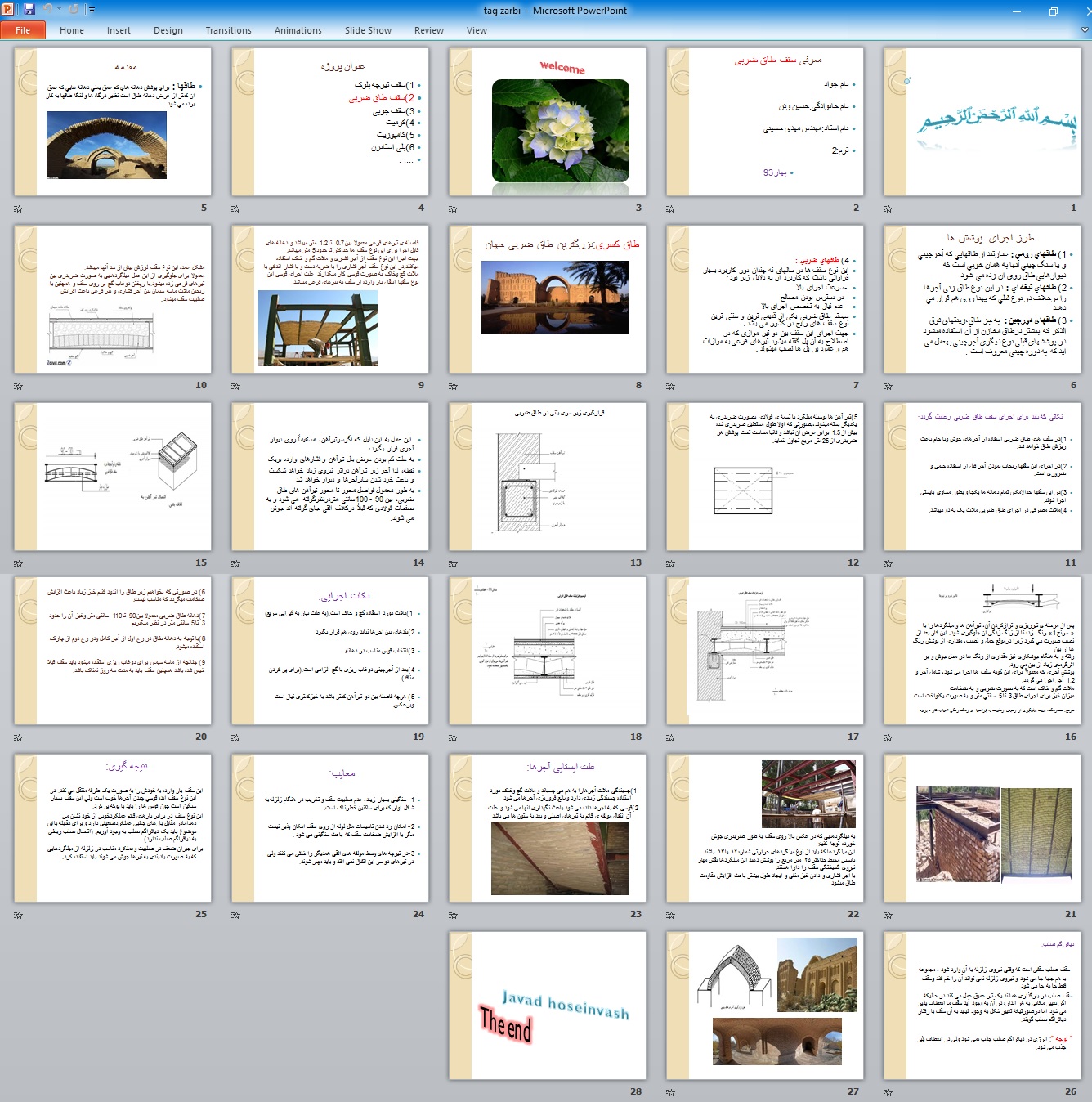Open the Animations tab
Screen dimensions: 1092x1102
click(x=298, y=30)
